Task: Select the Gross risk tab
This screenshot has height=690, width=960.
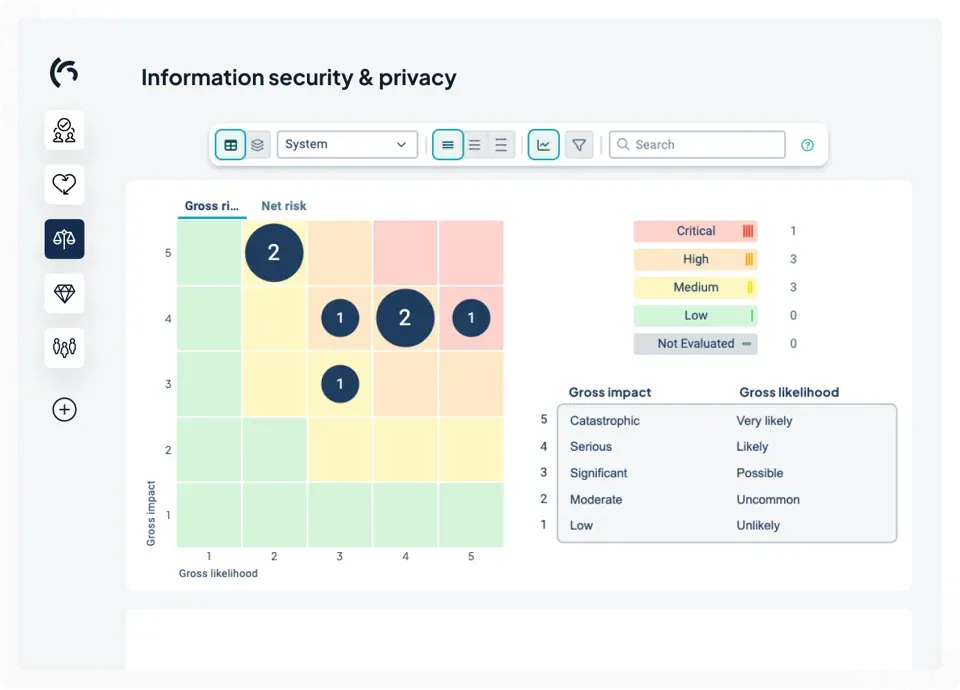Action: tap(210, 205)
